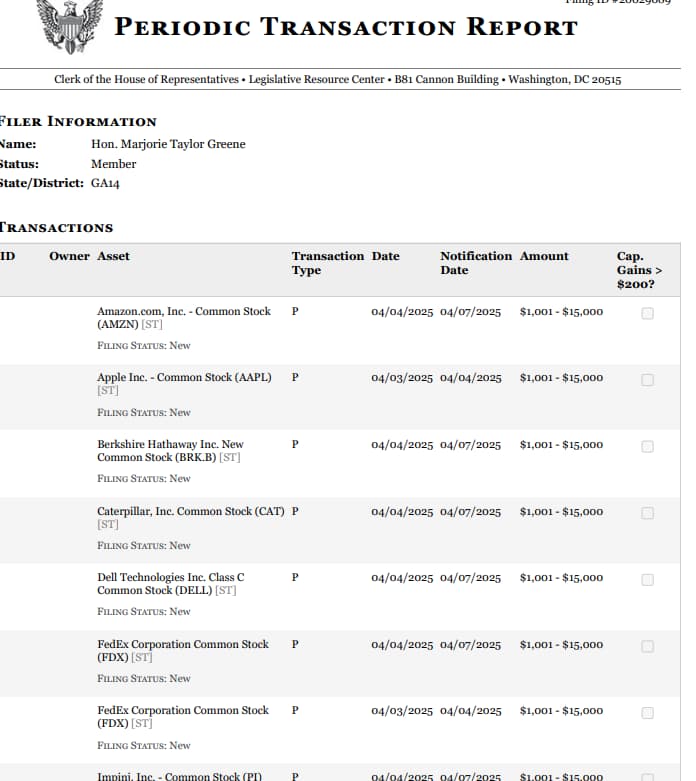The height and width of the screenshot is (781, 696).
Task: Click the Transaction Type column header
Action: [327, 263]
